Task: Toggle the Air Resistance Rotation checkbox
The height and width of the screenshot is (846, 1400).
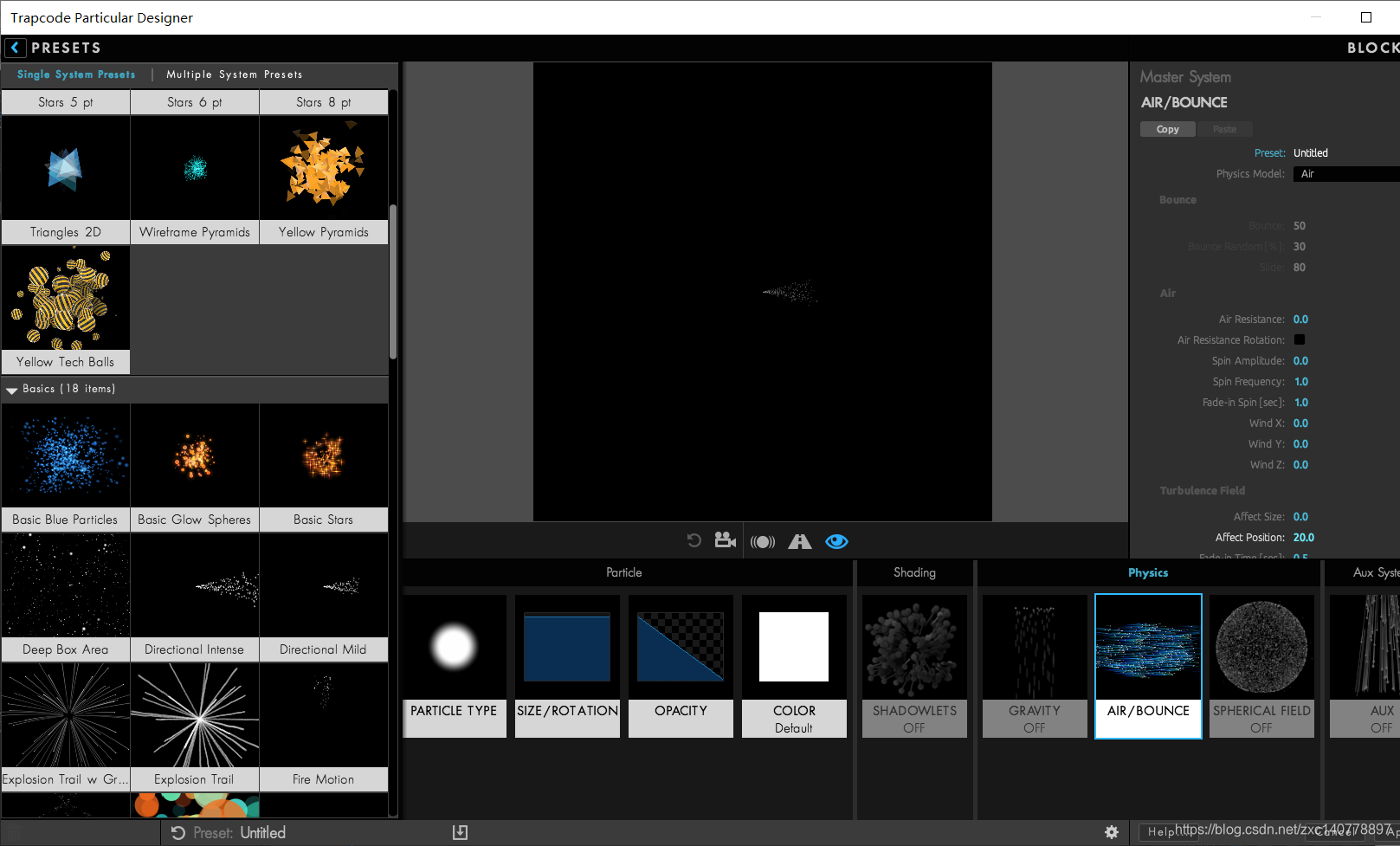Action: pyautogui.click(x=1300, y=339)
